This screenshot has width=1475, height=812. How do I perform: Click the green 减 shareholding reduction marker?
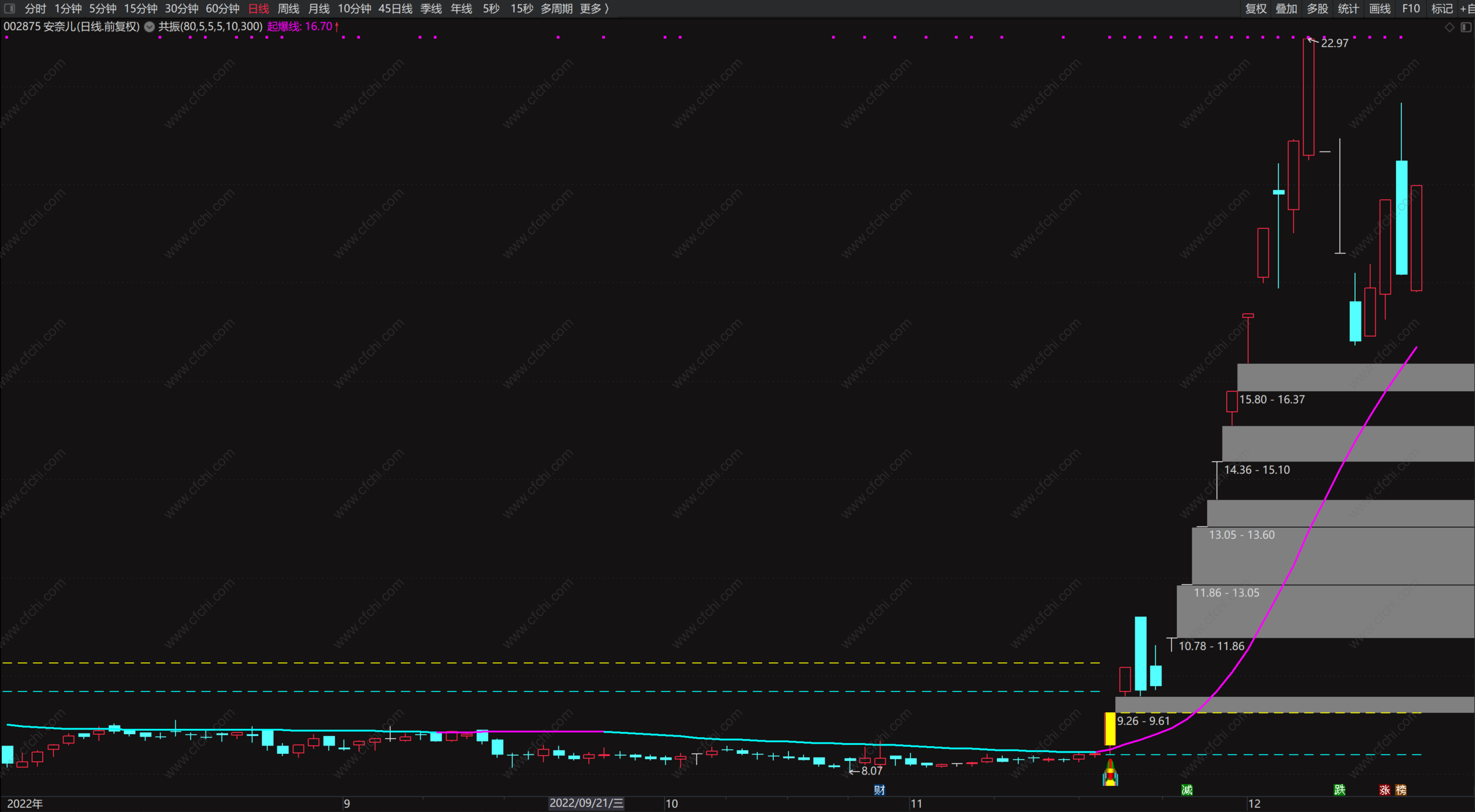(1187, 790)
